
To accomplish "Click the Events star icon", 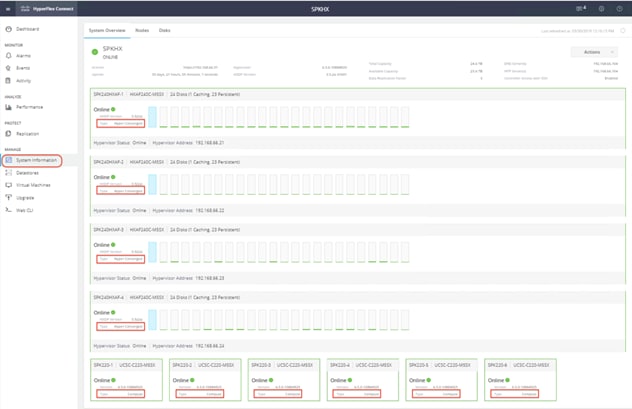I will [x=8, y=68].
